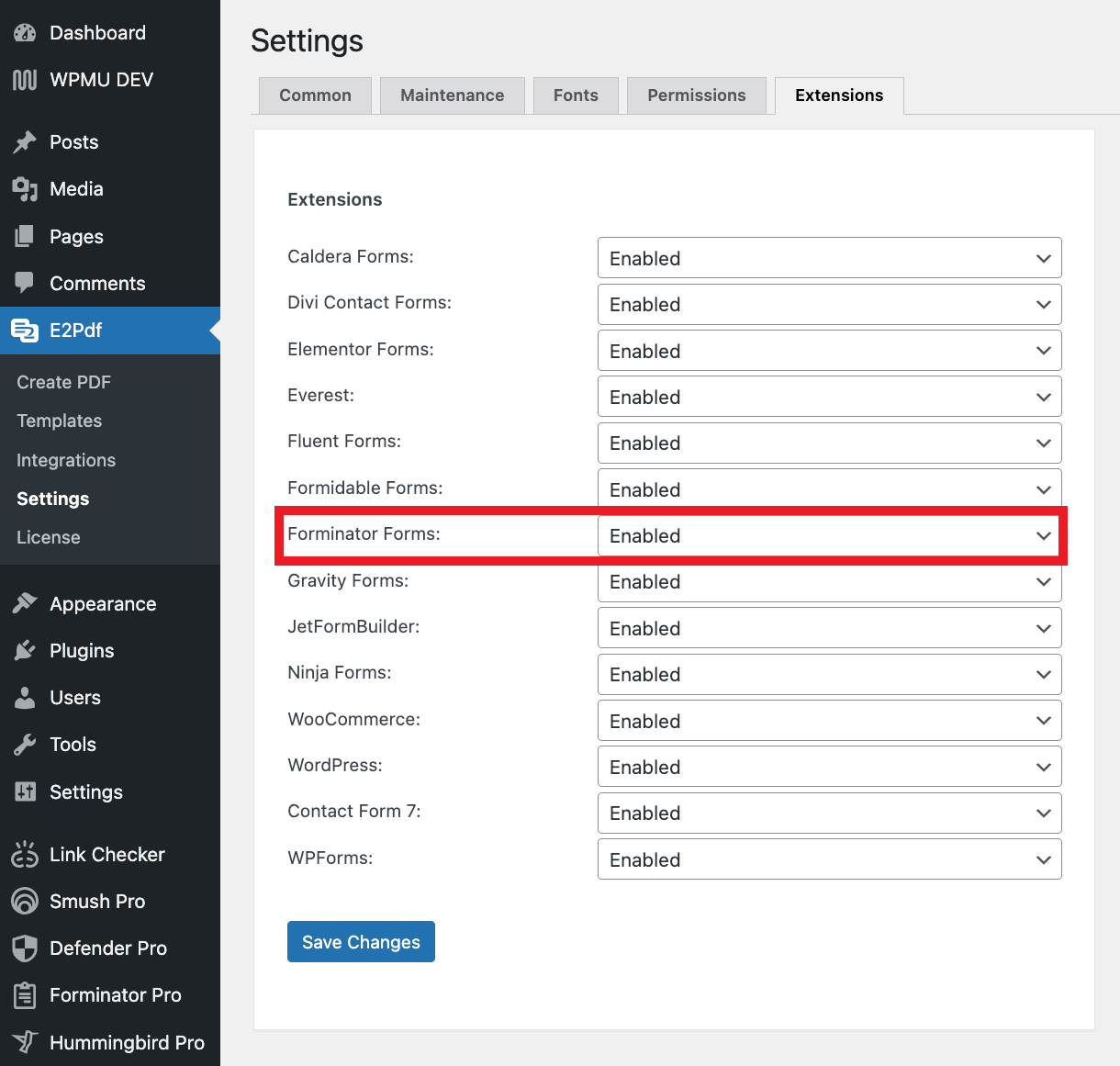
Task: Click the Defender Pro shield icon
Action: pos(25,948)
